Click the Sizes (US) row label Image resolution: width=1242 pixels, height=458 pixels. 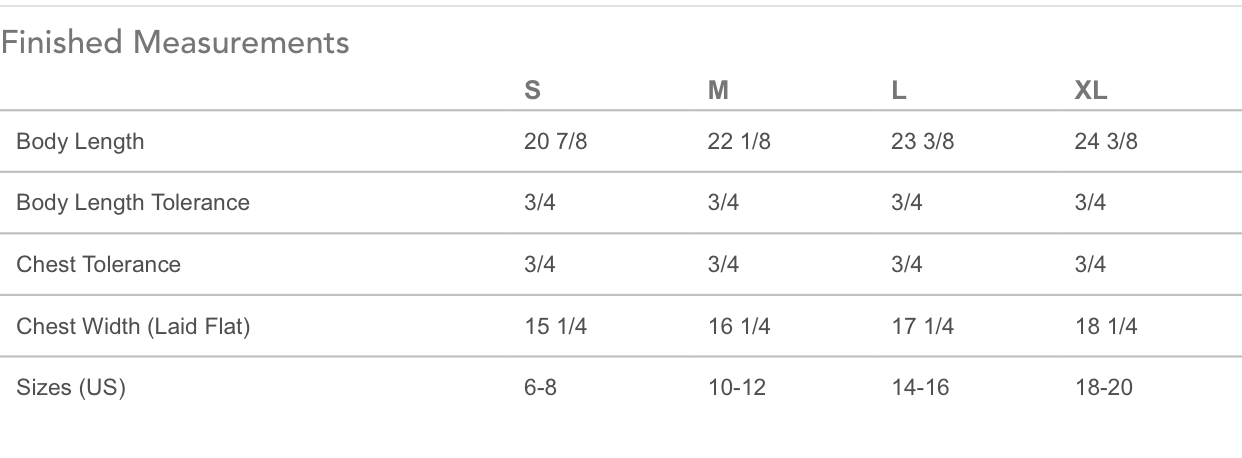(x=71, y=387)
